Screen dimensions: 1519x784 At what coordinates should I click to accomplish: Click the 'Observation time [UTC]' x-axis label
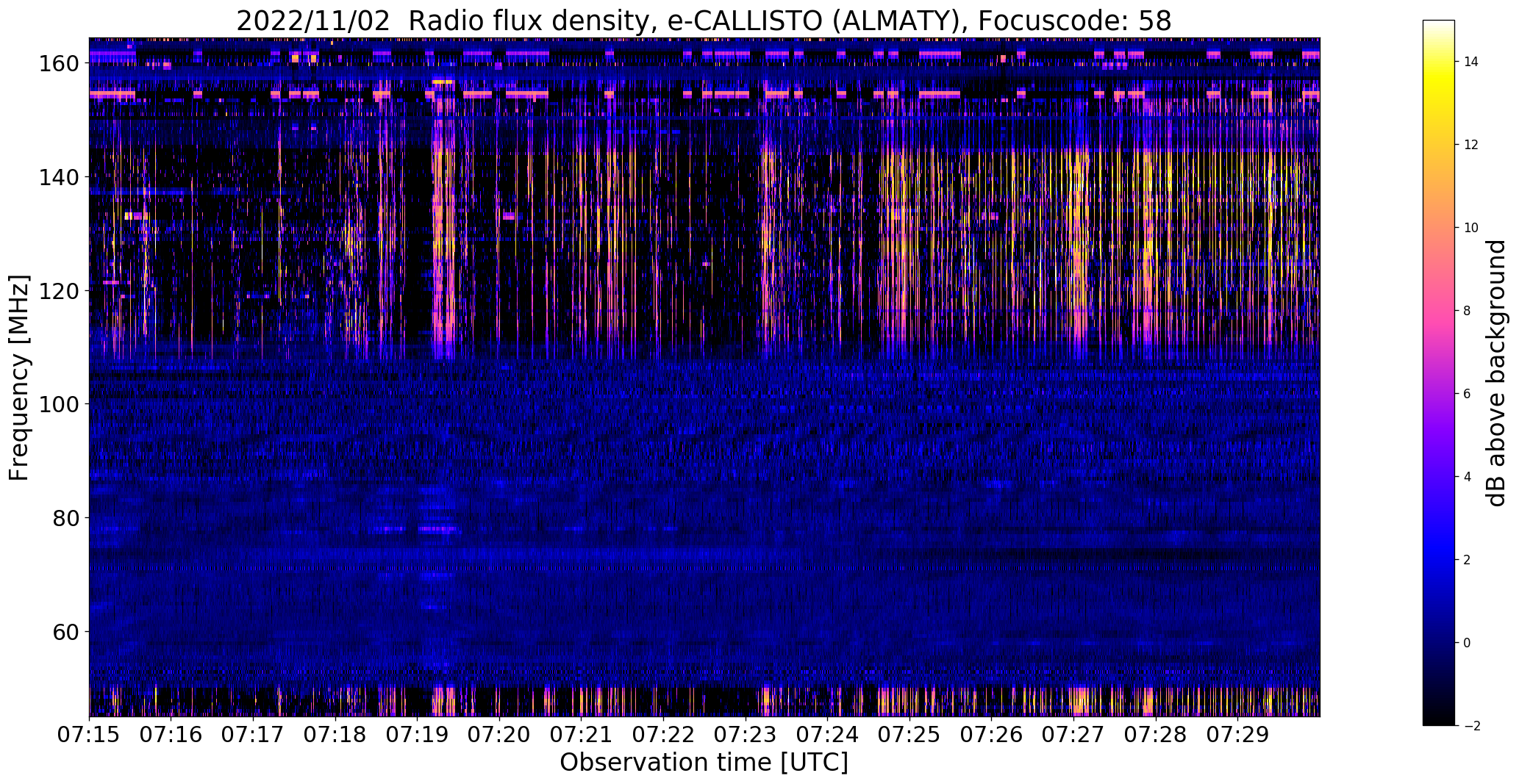(704, 763)
